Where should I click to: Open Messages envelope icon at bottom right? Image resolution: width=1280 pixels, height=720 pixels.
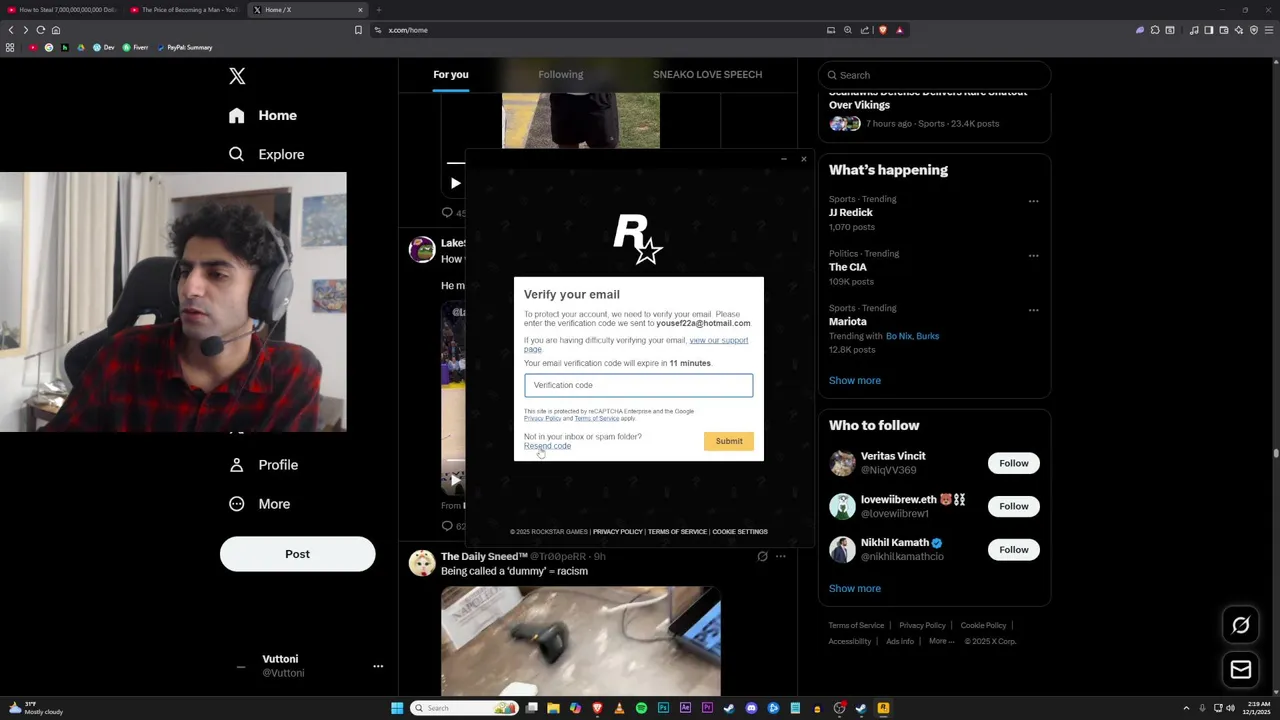[x=1240, y=670]
